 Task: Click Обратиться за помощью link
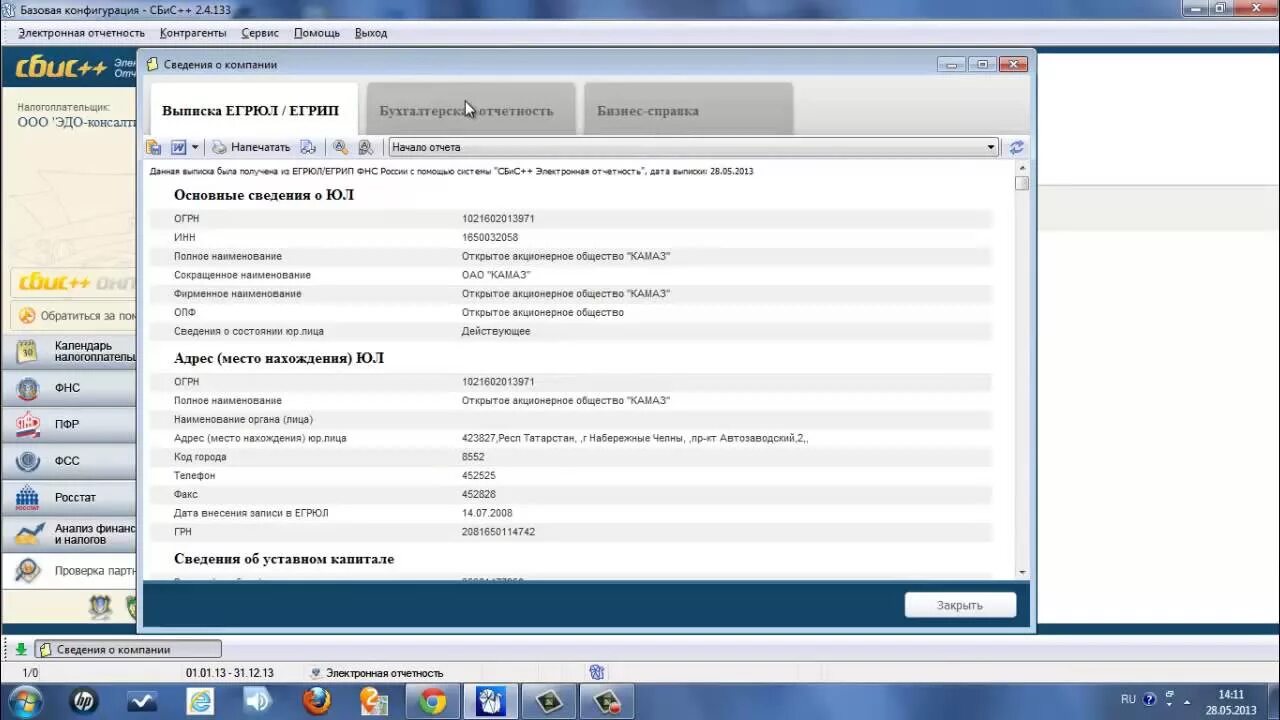tap(75, 316)
